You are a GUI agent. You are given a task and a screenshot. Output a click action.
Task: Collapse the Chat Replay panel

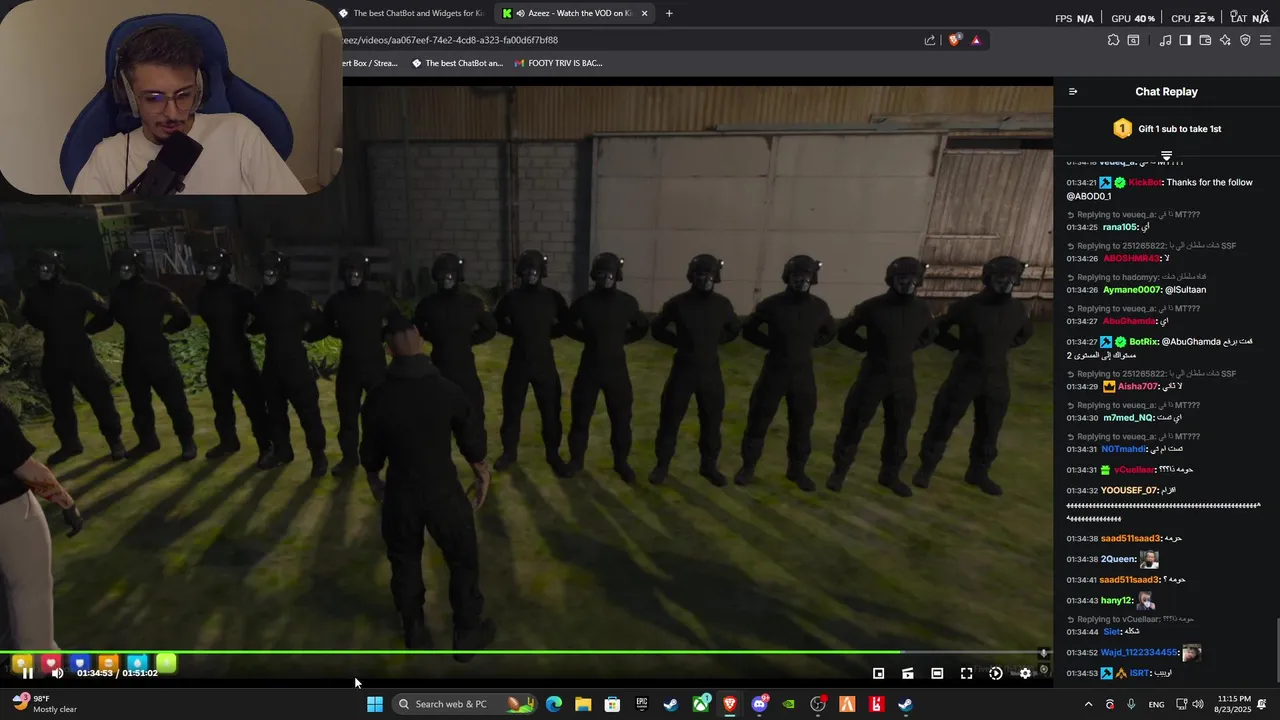pyautogui.click(x=1073, y=92)
